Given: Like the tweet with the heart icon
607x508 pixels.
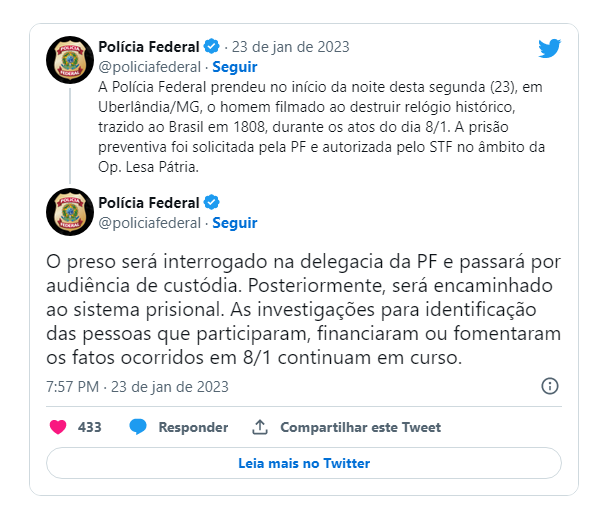Looking at the screenshot, I should pyautogui.click(x=58, y=427).
